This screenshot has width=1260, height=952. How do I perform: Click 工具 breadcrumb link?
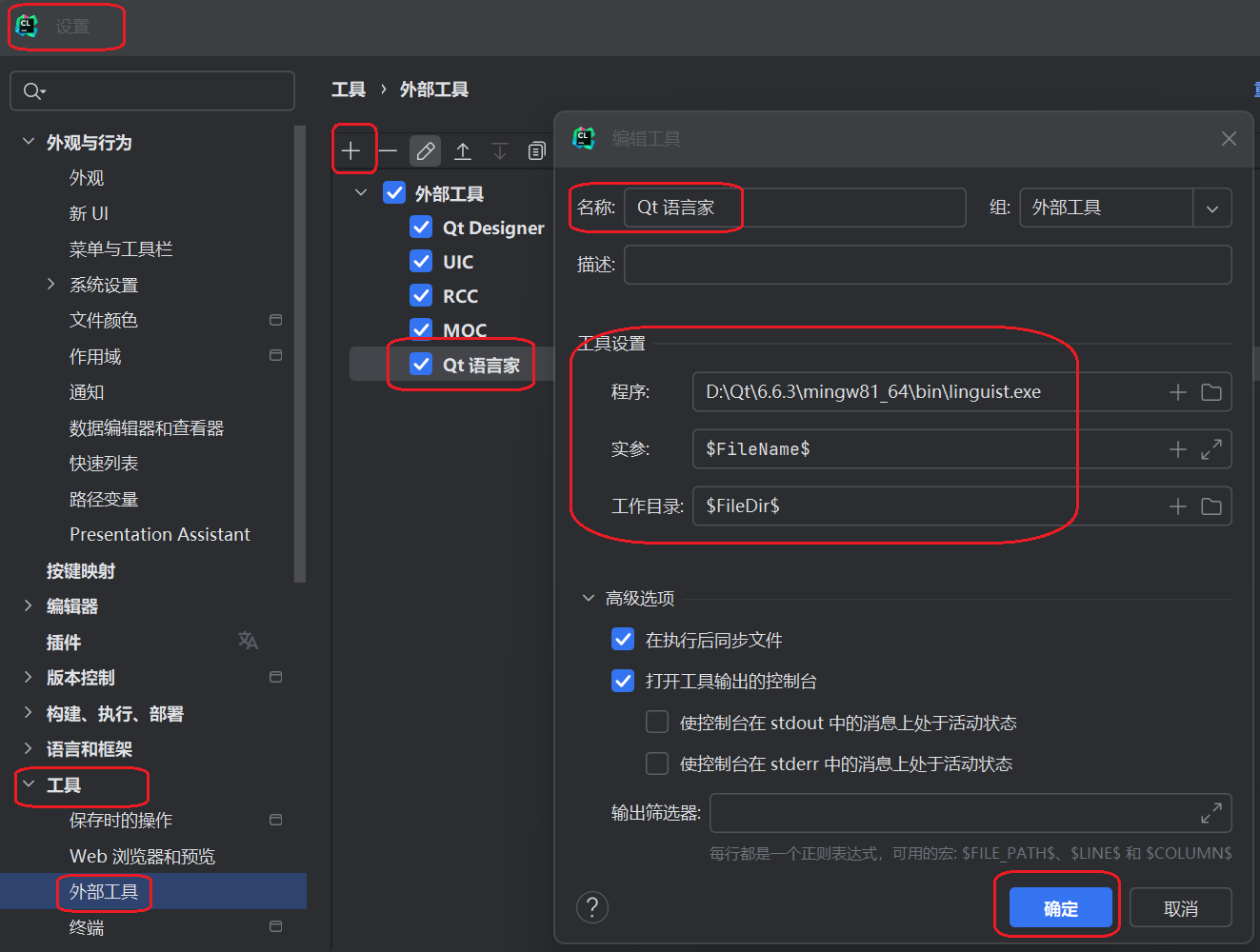pos(349,89)
